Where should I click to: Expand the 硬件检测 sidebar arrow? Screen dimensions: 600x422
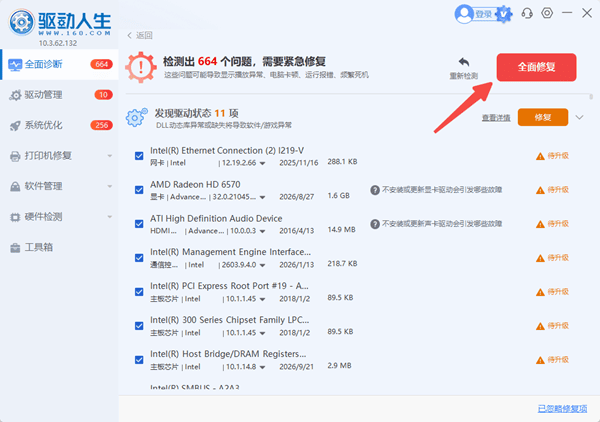110,217
